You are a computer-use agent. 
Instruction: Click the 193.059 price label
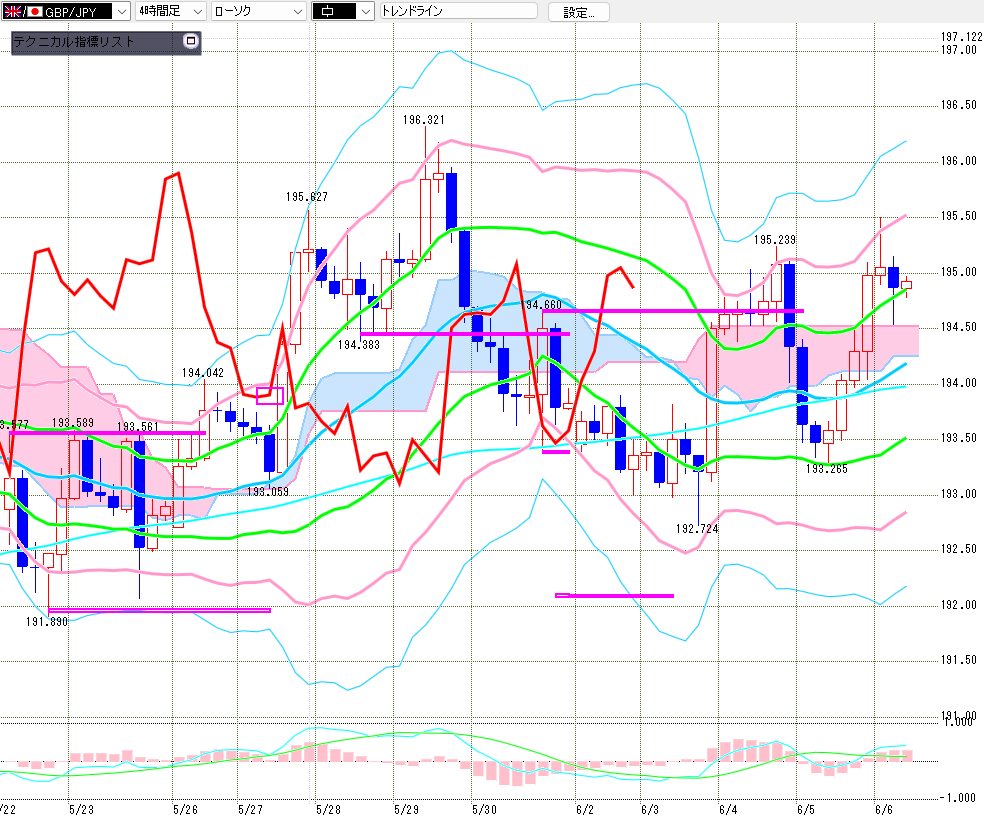click(268, 491)
